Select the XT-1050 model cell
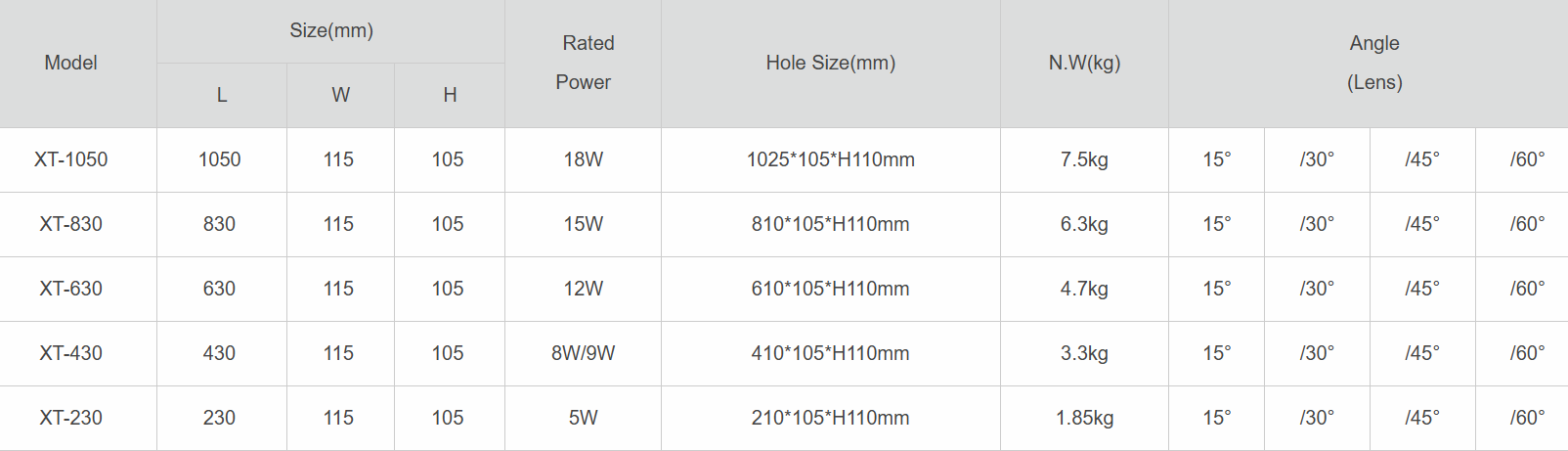Image resolution: width=1568 pixels, height=451 pixels. click(71, 159)
